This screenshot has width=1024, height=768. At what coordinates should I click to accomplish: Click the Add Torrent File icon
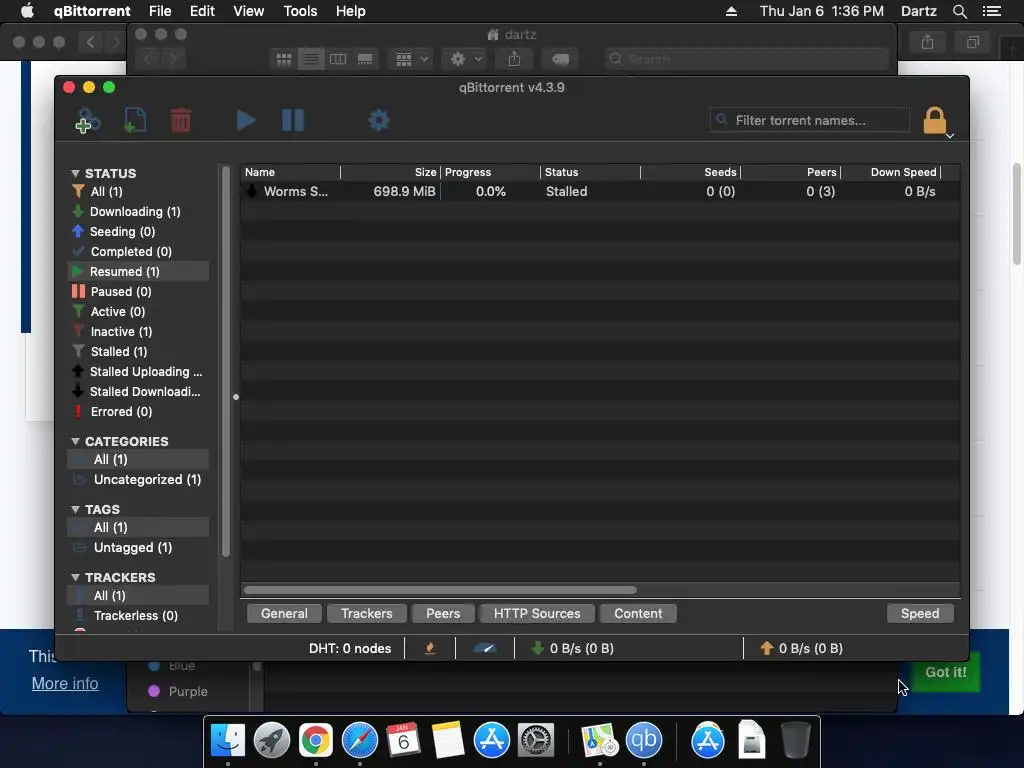(x=135, y=121)
